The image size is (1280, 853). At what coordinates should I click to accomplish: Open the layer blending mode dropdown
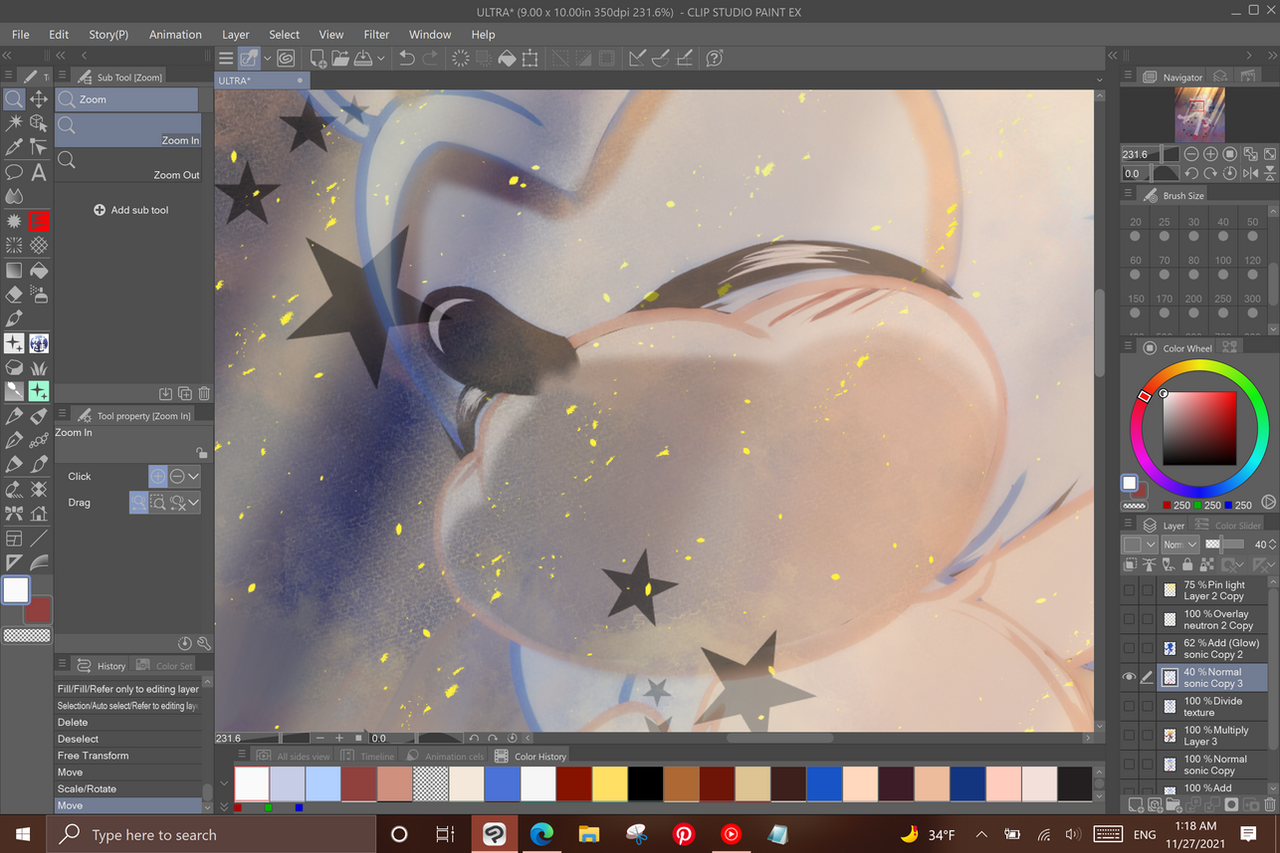[x=1180, y=544]
